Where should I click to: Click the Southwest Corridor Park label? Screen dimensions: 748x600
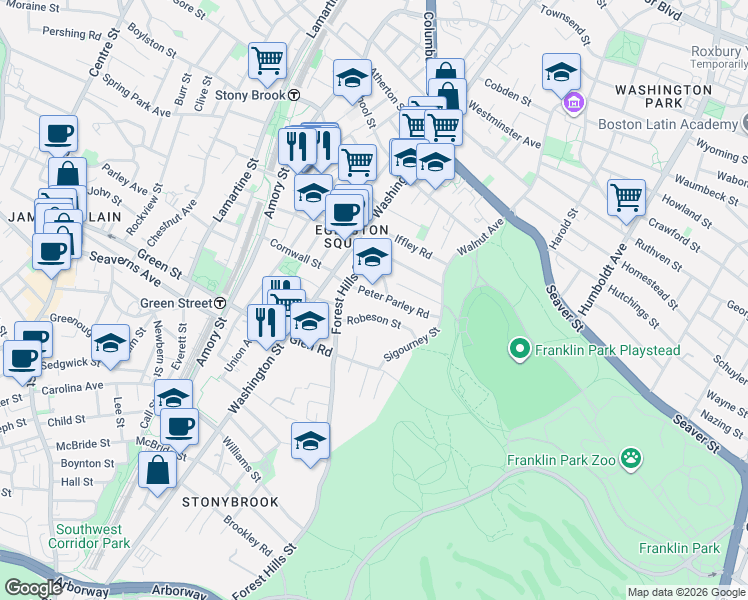click(x=89, y=536)
